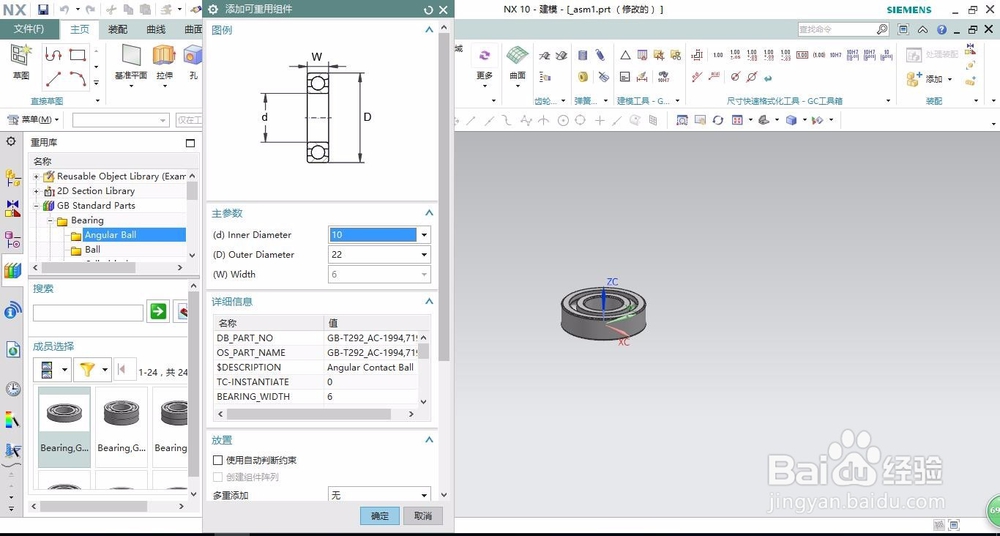This screenshot has width=1000, height=536.
Task: Run library search with green arrow button
Action: pos(158,311)
